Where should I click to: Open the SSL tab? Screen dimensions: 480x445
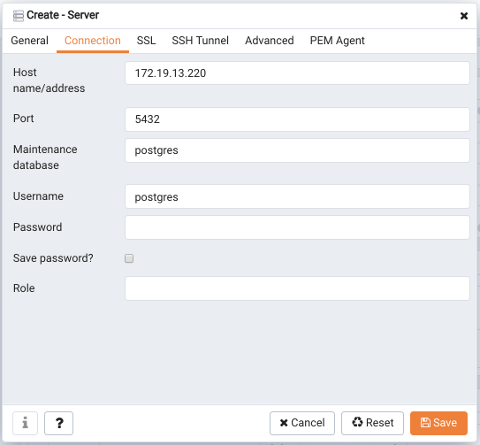(146, 40)
